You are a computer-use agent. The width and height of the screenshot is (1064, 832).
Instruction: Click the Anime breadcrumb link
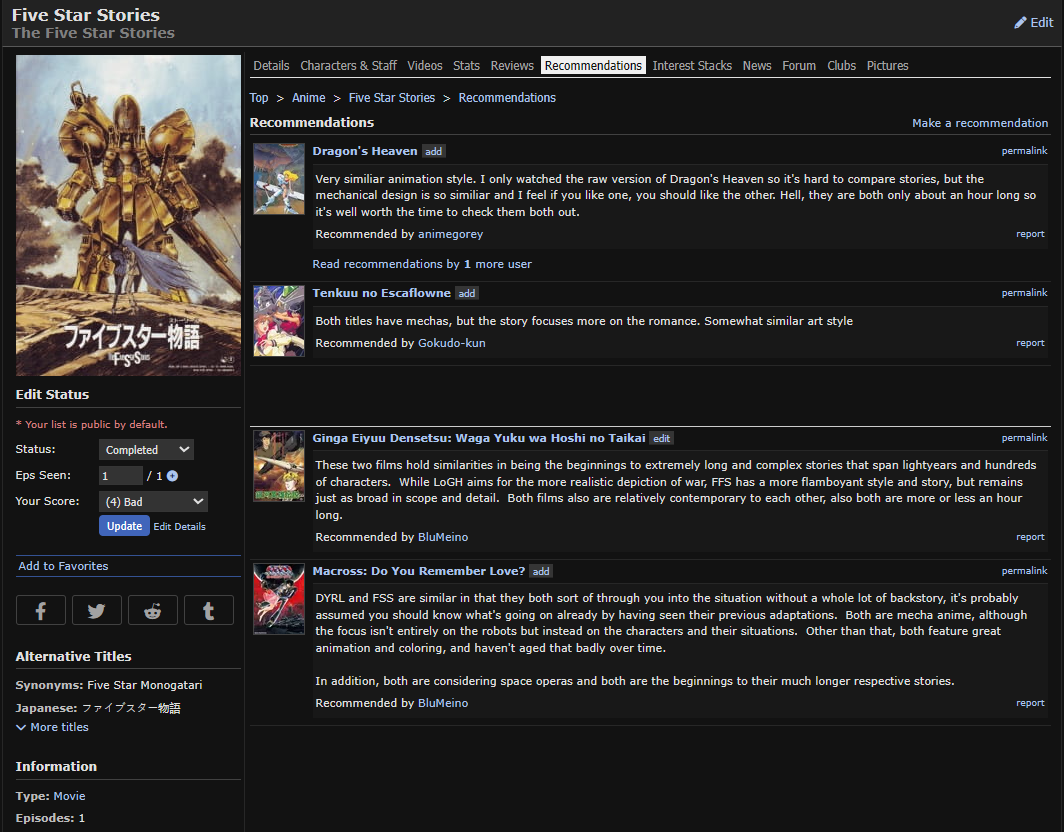[x=309, y=98]
